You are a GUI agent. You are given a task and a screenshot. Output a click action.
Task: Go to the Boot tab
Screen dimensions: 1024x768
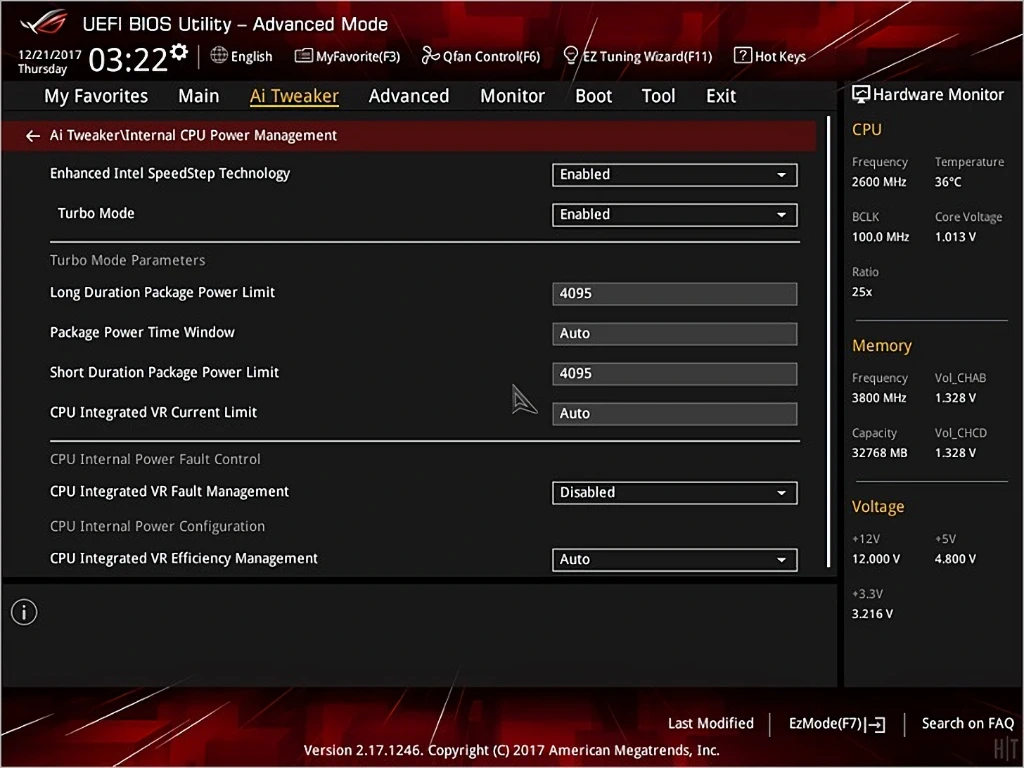594,96
